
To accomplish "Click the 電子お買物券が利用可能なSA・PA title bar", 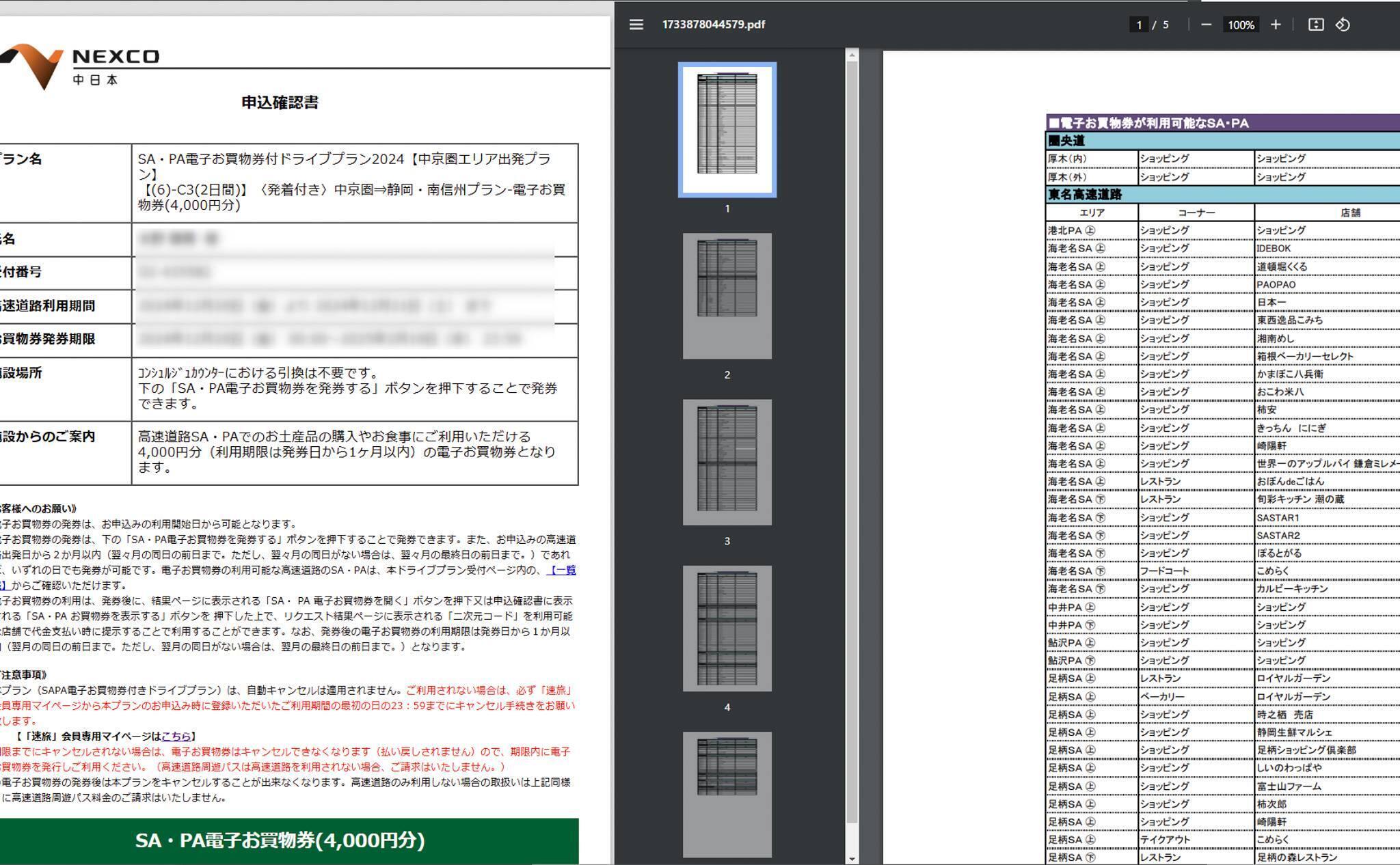I will tap(1224, 123).
